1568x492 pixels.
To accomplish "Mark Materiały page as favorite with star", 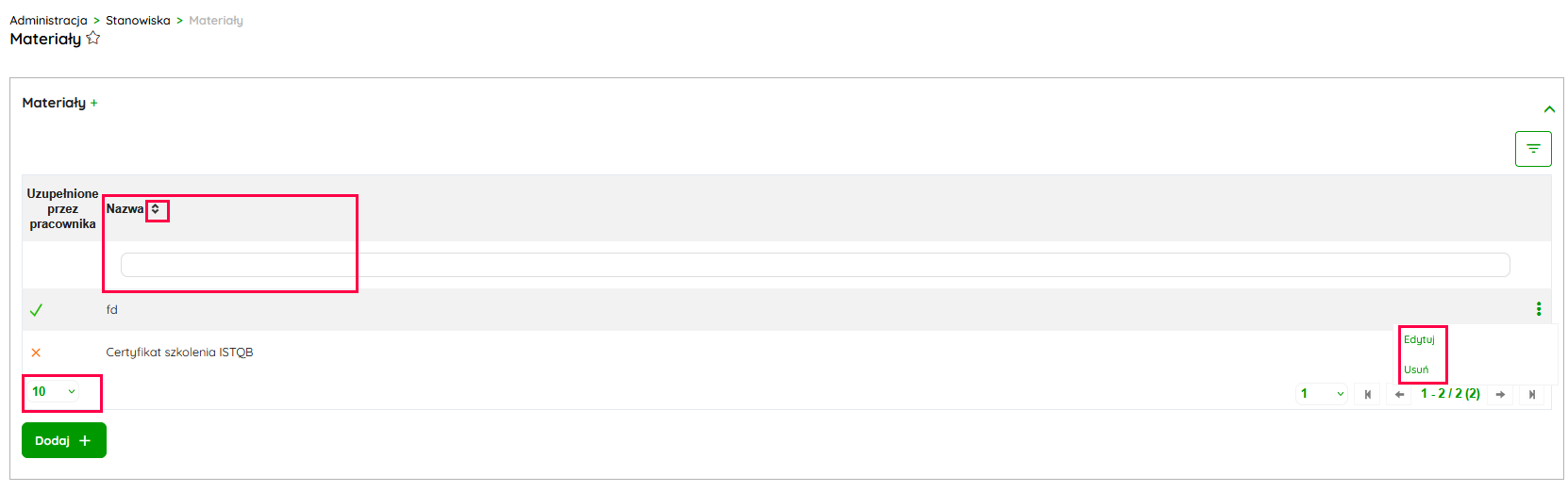I will pyautogui.click(x=93, y=39).
